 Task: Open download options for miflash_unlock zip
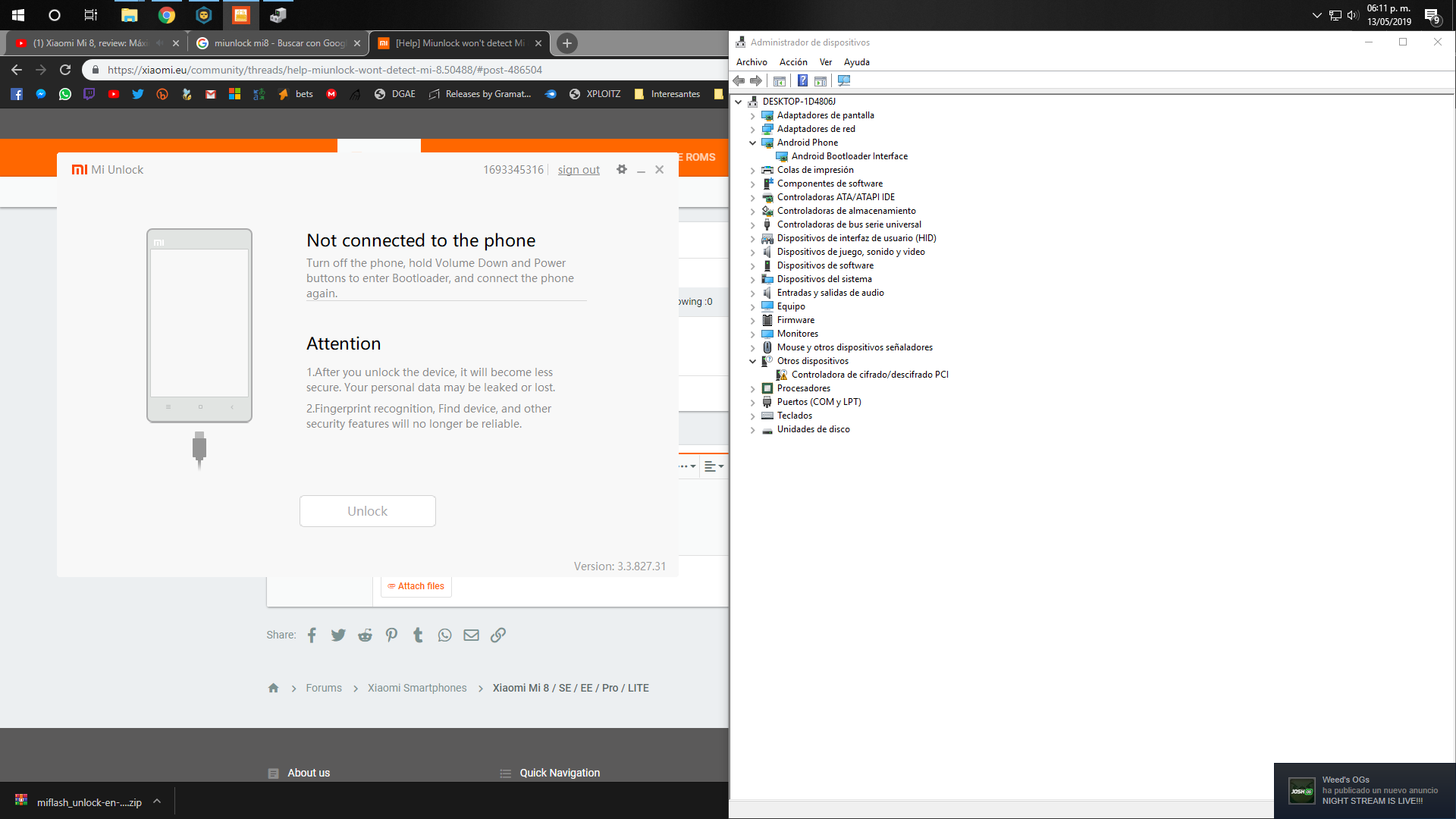pos(157,801)
